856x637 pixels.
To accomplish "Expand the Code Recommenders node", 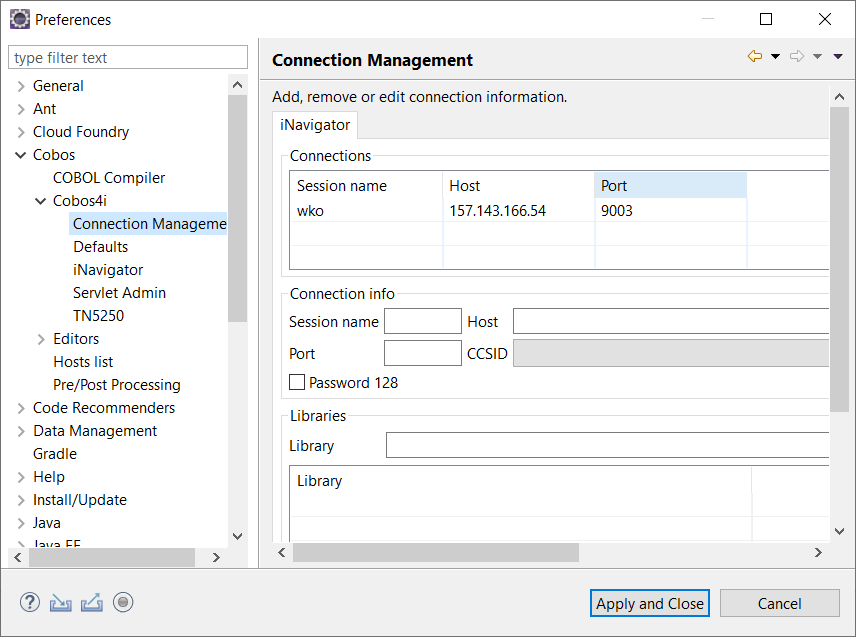I will (21, 408).
